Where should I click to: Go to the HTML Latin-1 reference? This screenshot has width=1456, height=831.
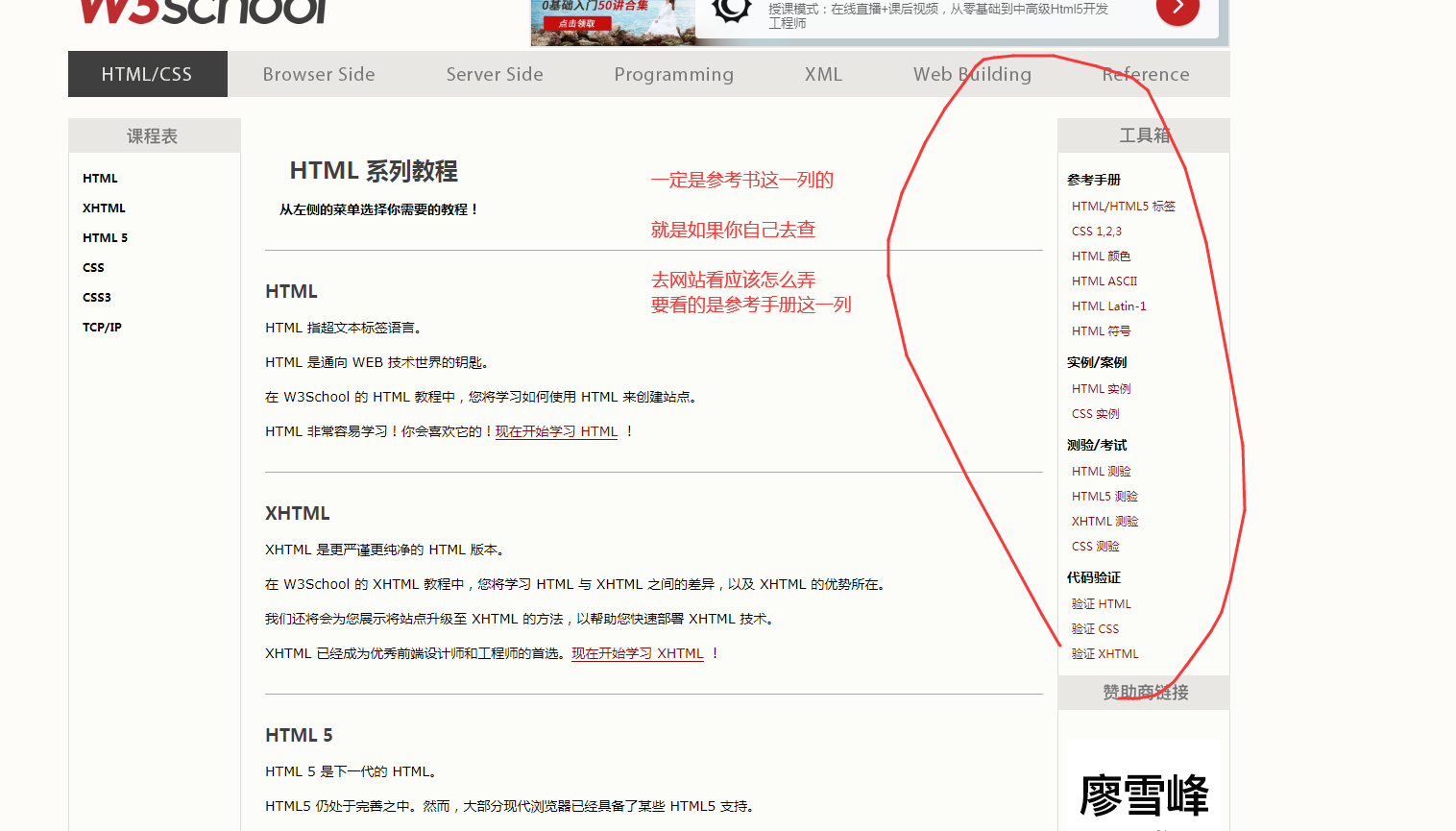pyautogui.click(x=1109, y=306)
